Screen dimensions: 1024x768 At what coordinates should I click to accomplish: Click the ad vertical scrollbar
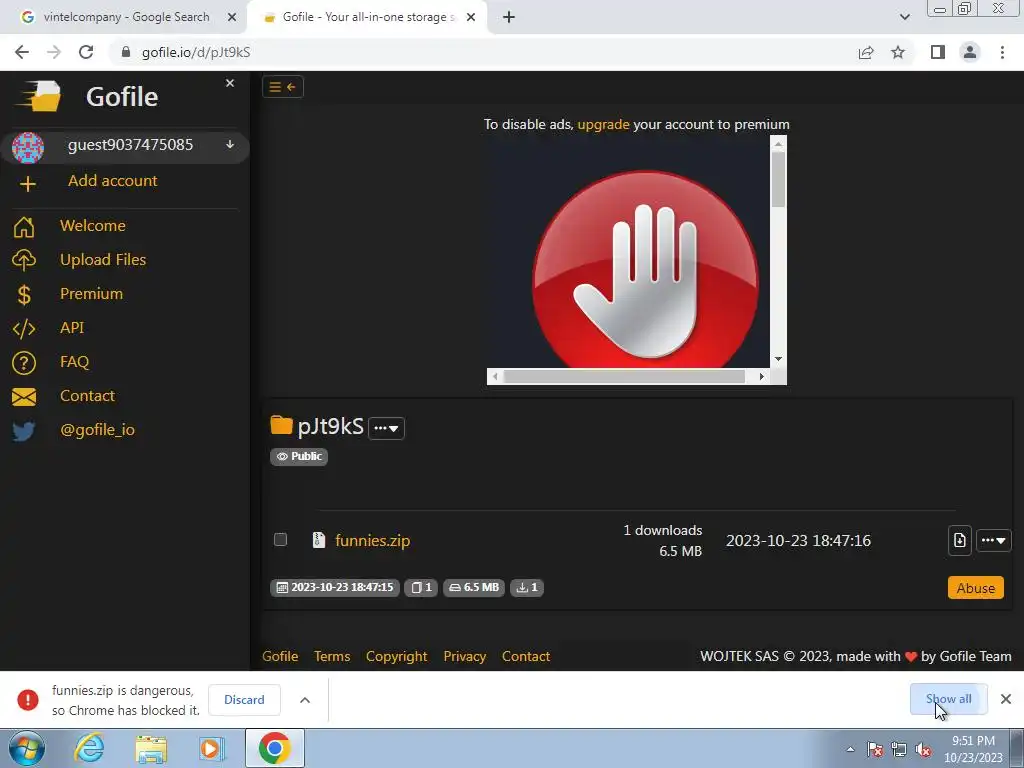click(x=778, y=251)
